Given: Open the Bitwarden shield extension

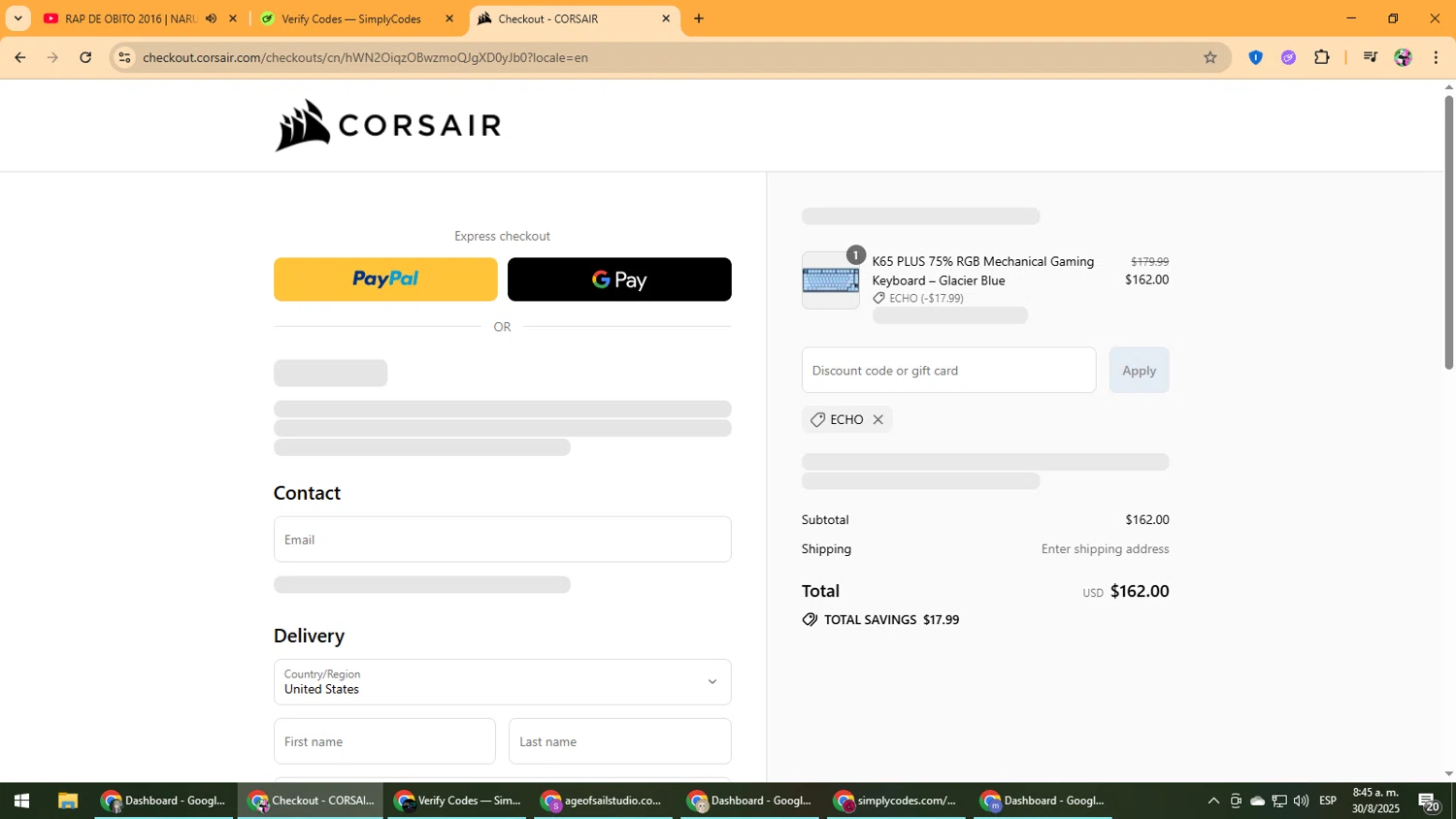Looking at the screenshot, I should tap(1255, 57).
